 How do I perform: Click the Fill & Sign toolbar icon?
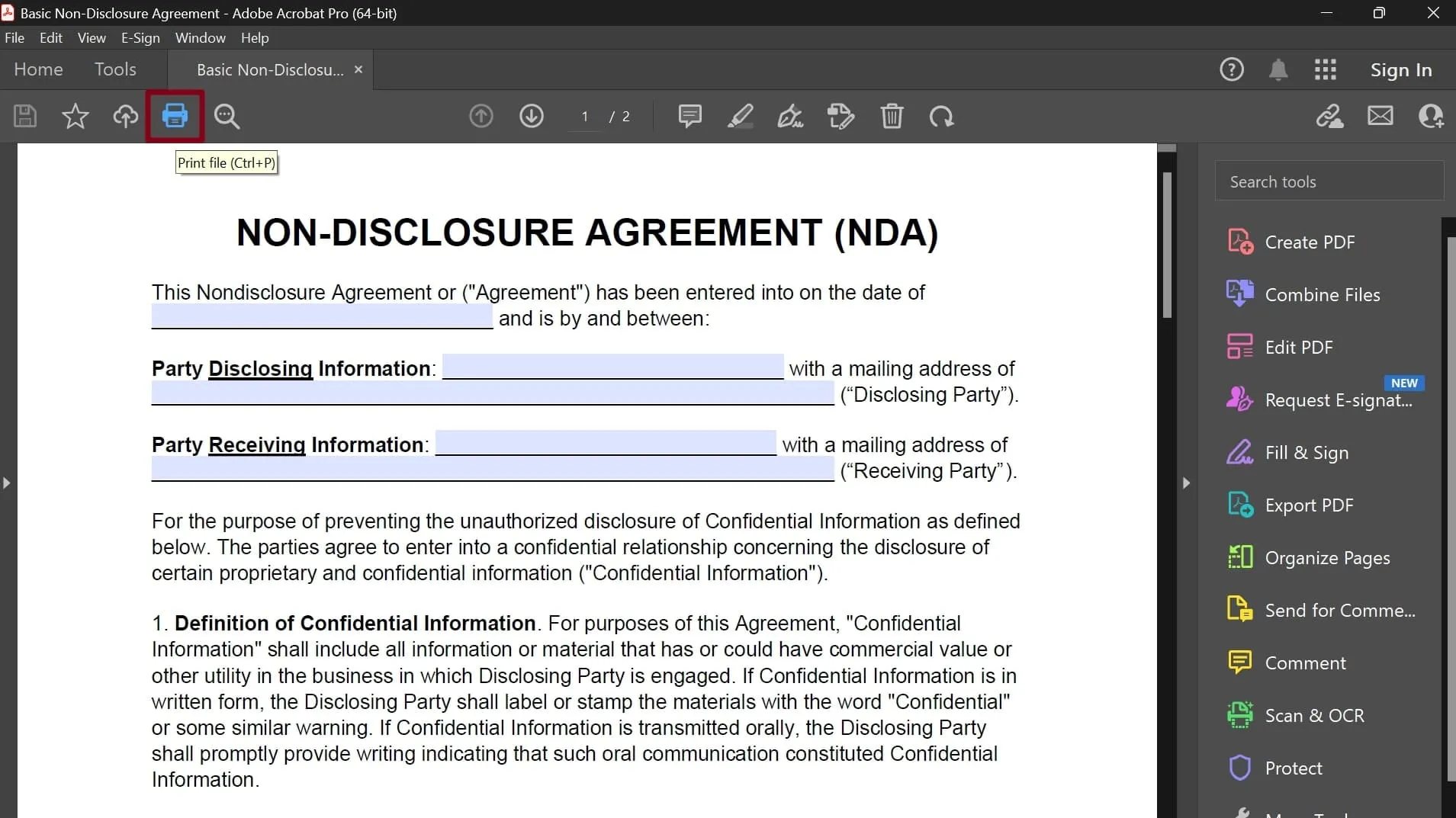click(840, 116)
